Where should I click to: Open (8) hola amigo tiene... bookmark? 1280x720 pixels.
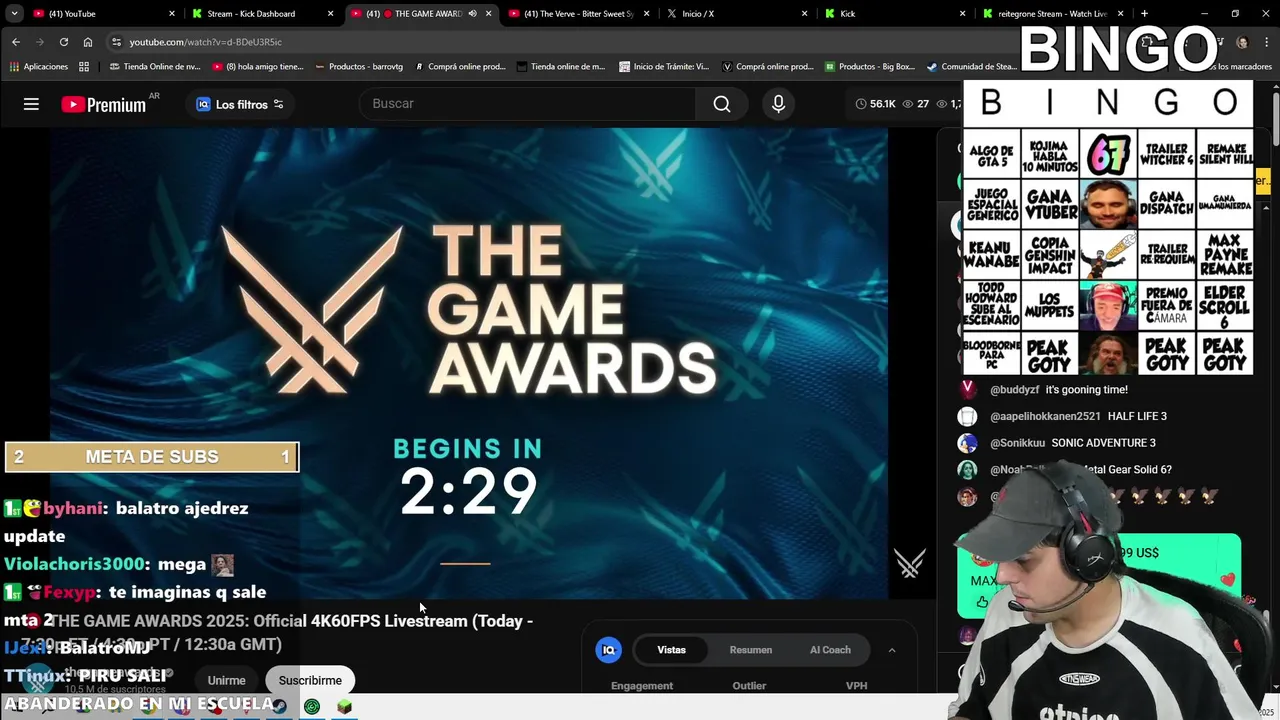point(257,67)
